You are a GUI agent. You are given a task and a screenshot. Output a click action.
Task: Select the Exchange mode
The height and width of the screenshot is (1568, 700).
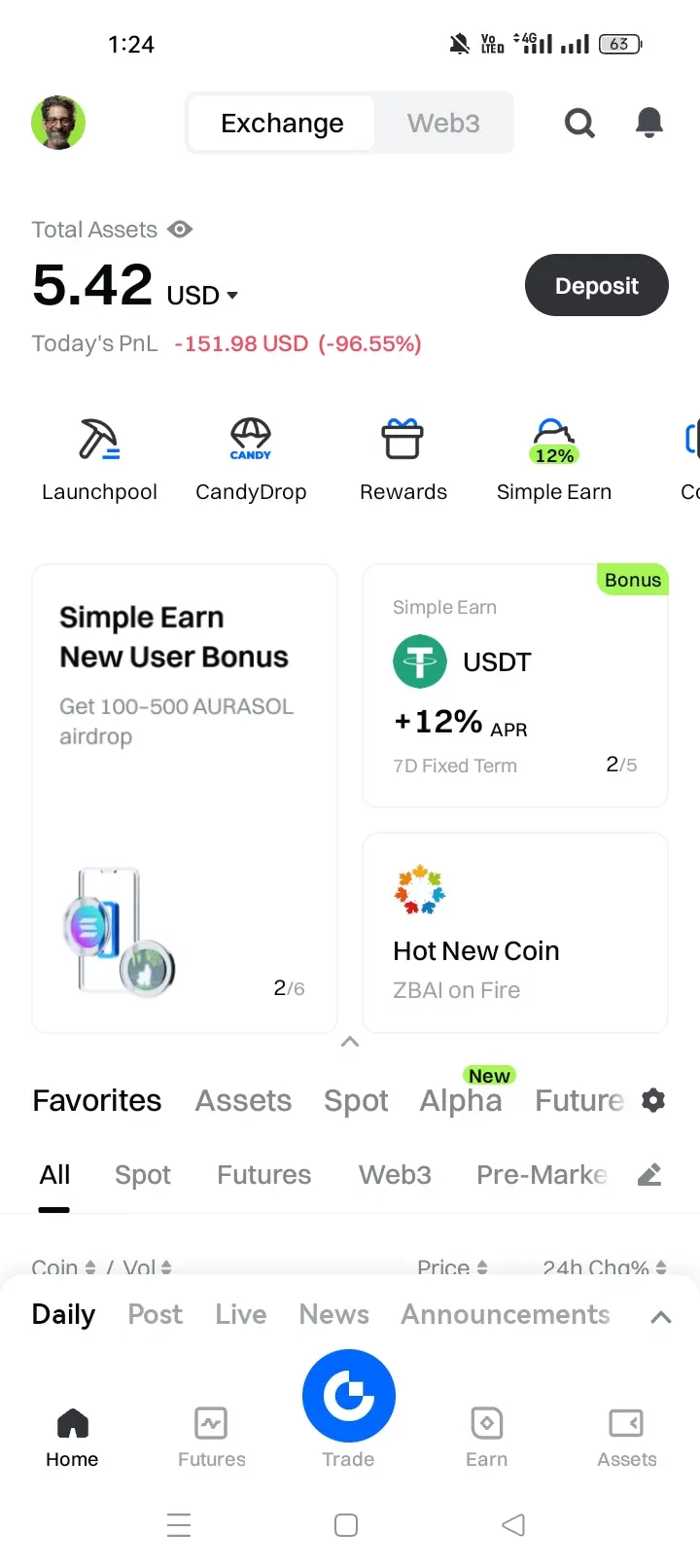282,123
